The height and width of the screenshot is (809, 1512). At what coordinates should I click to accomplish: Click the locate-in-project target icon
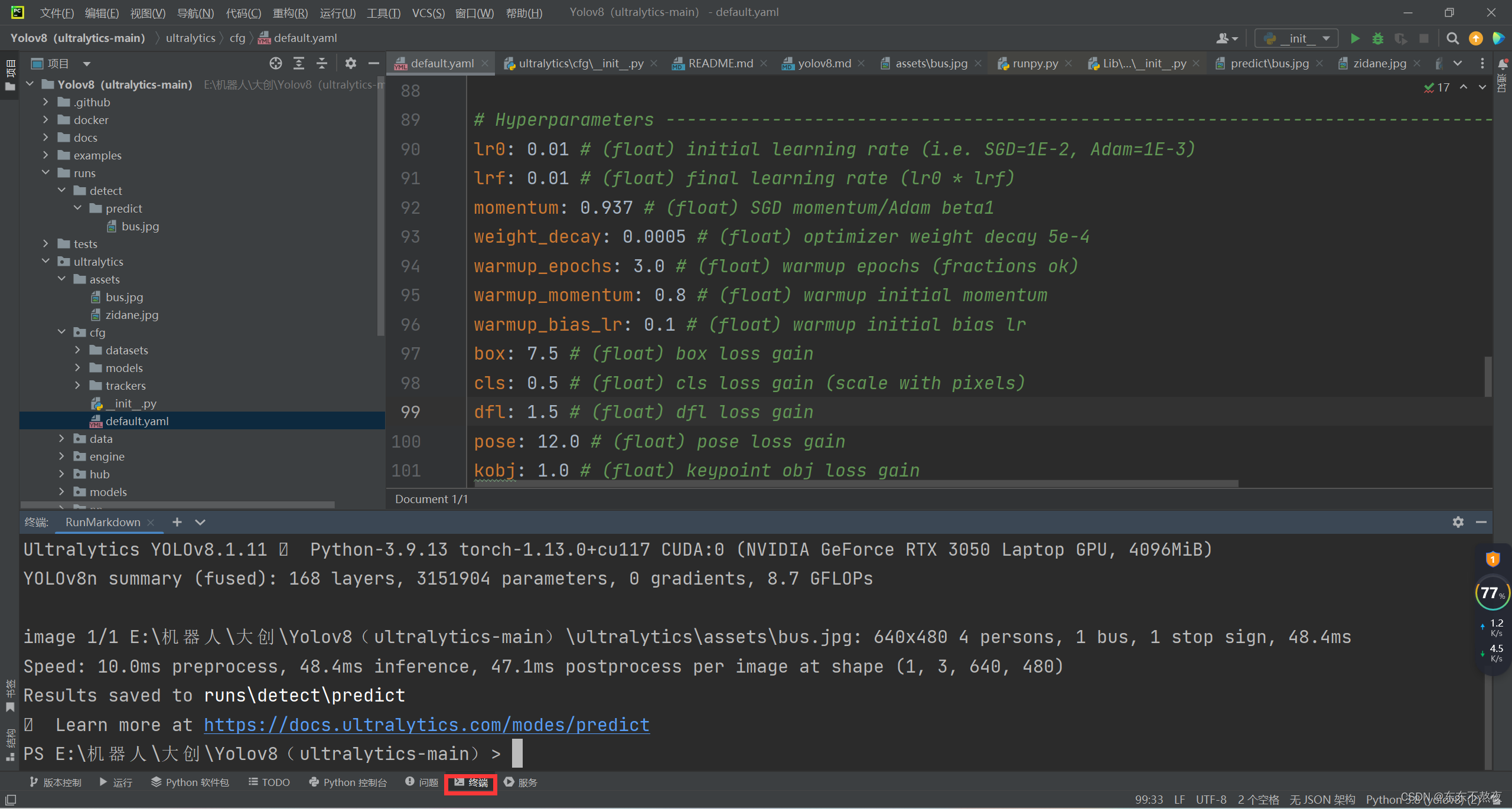pyautogui.click(x=276, y=63)
